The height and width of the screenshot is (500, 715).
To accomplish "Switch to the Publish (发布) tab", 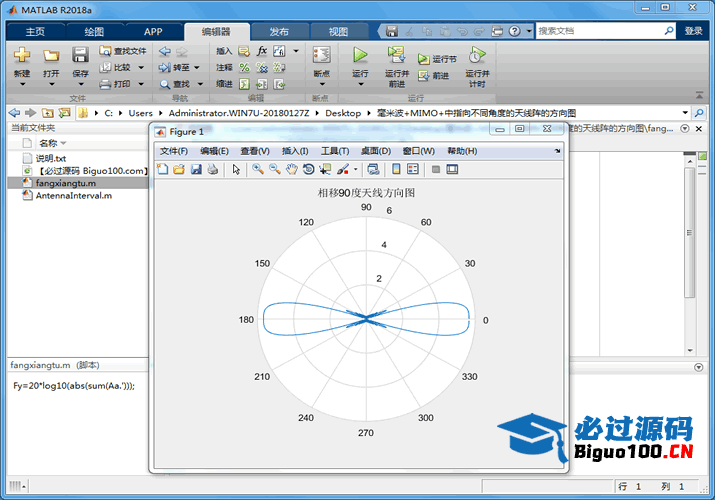I will (x=279, y=31).
